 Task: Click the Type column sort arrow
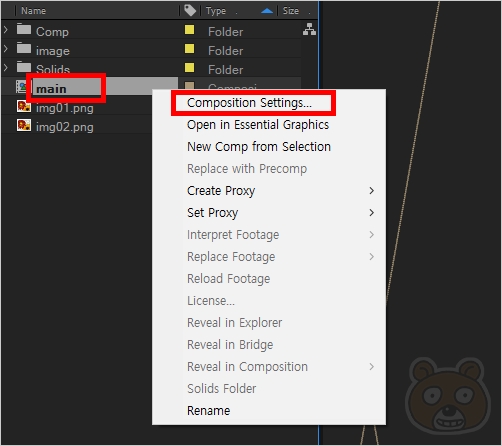tap(267, 11)
